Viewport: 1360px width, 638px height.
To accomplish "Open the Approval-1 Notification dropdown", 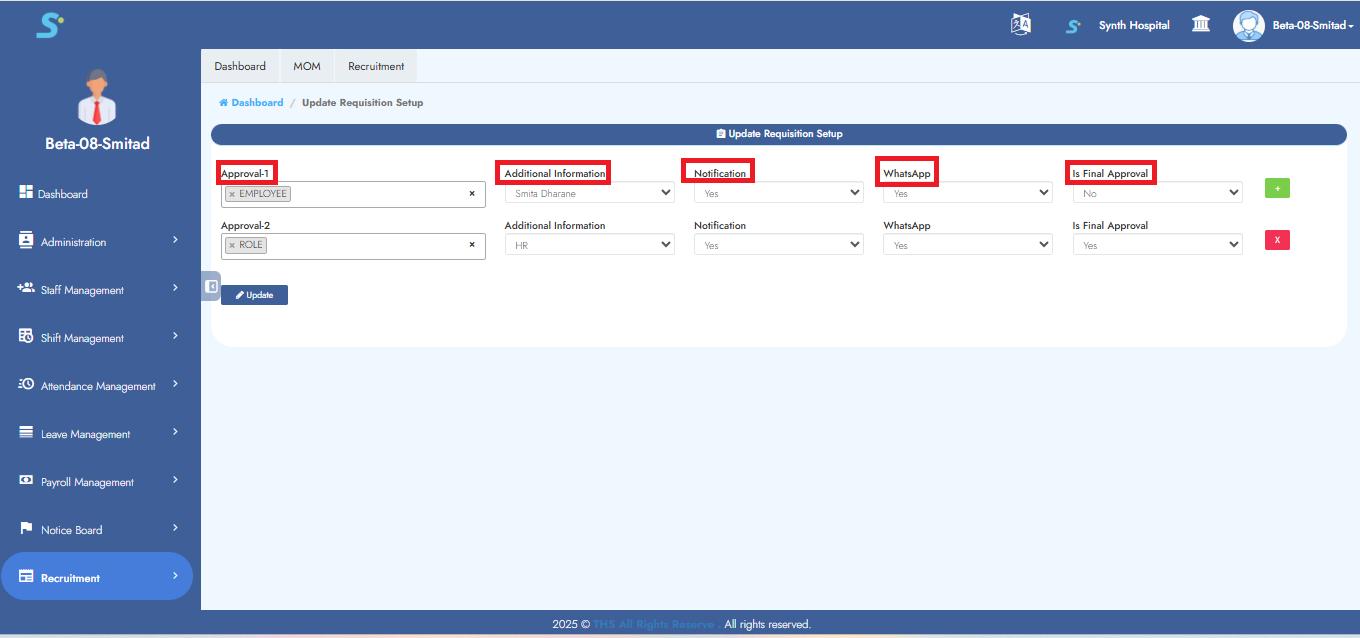I will (x=778, y=192).
